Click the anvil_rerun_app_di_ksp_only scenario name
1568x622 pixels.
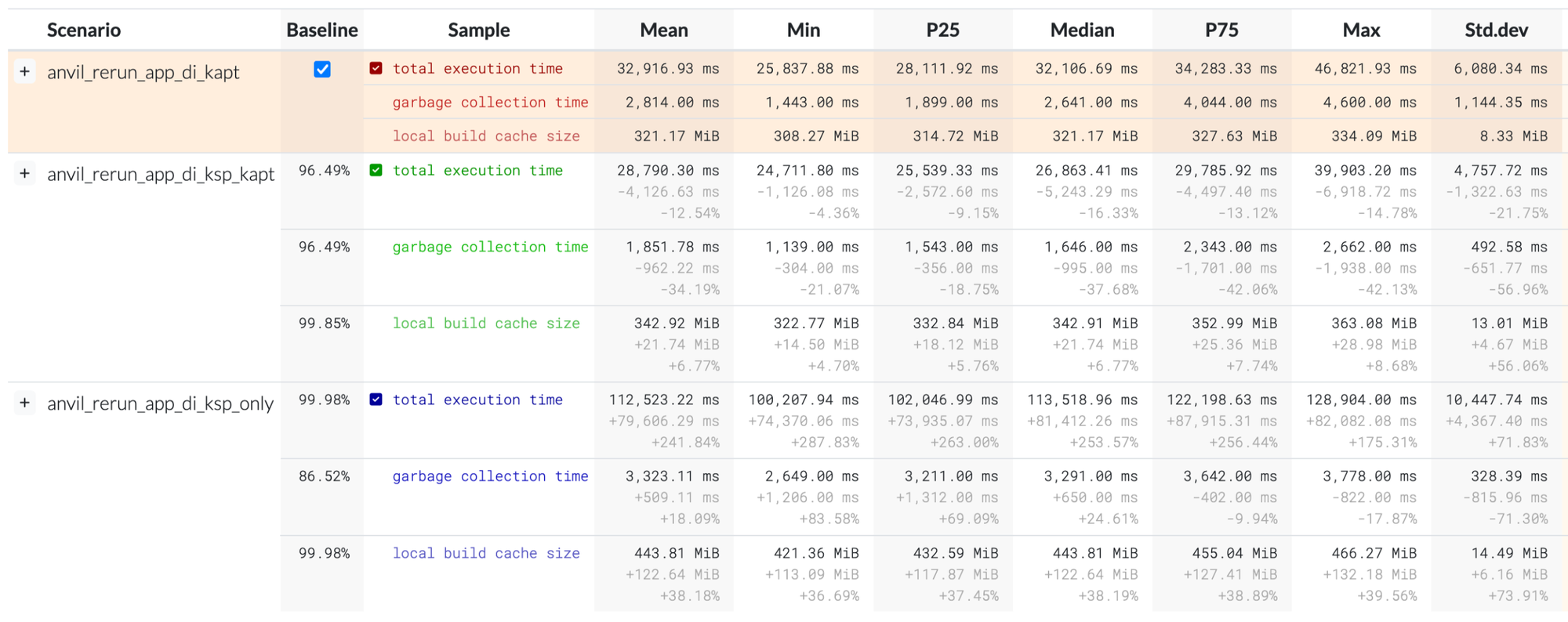pos(160,403)
